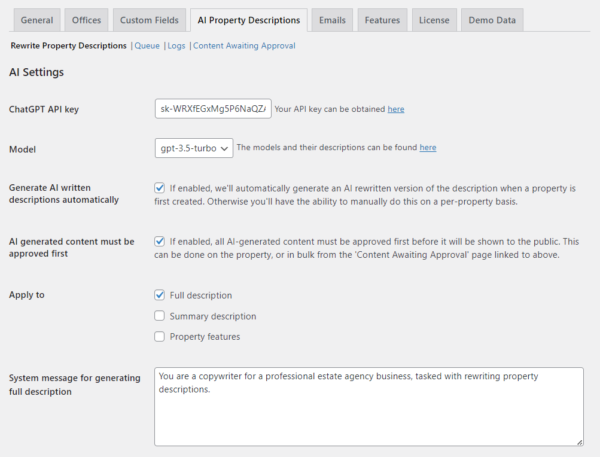Open the Features tab
The width and height of the screenshot is (600, 457).
pos(382,20)
